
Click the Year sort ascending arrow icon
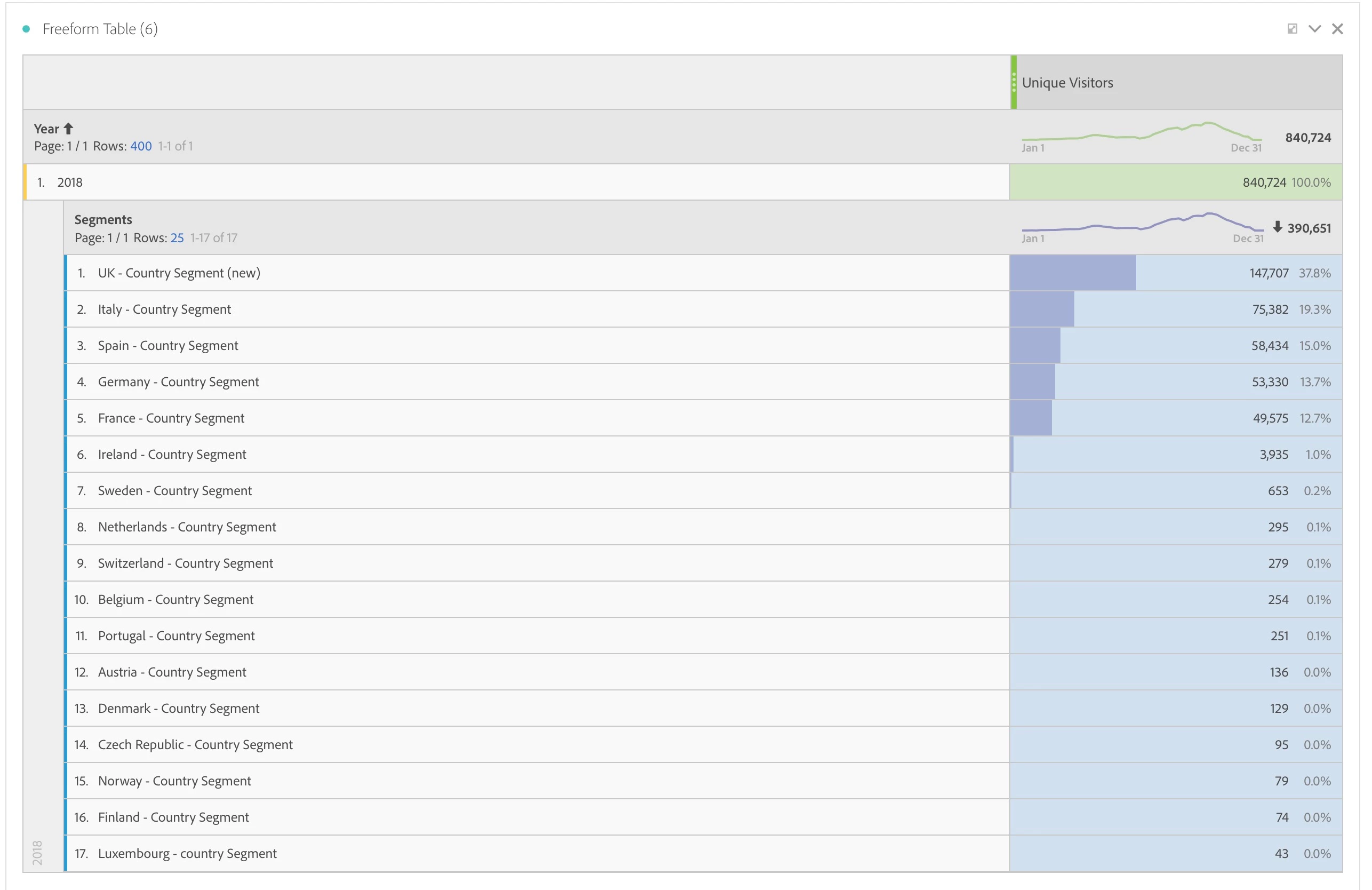pos(69,129)
